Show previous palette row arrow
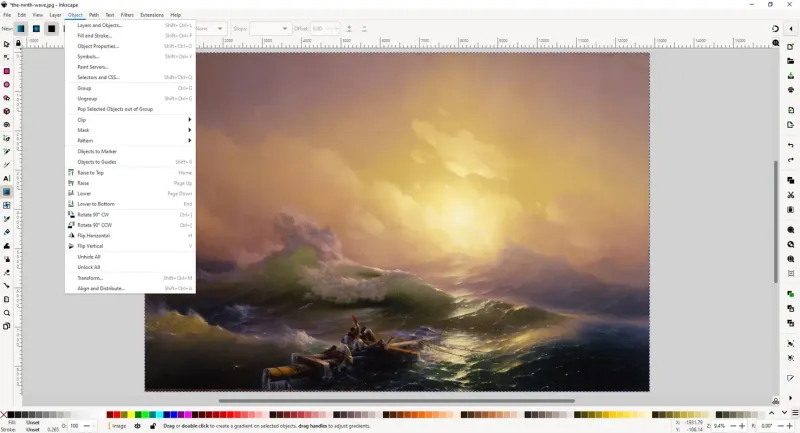This screenshot has width=800, height=433. tap(771, 413)
